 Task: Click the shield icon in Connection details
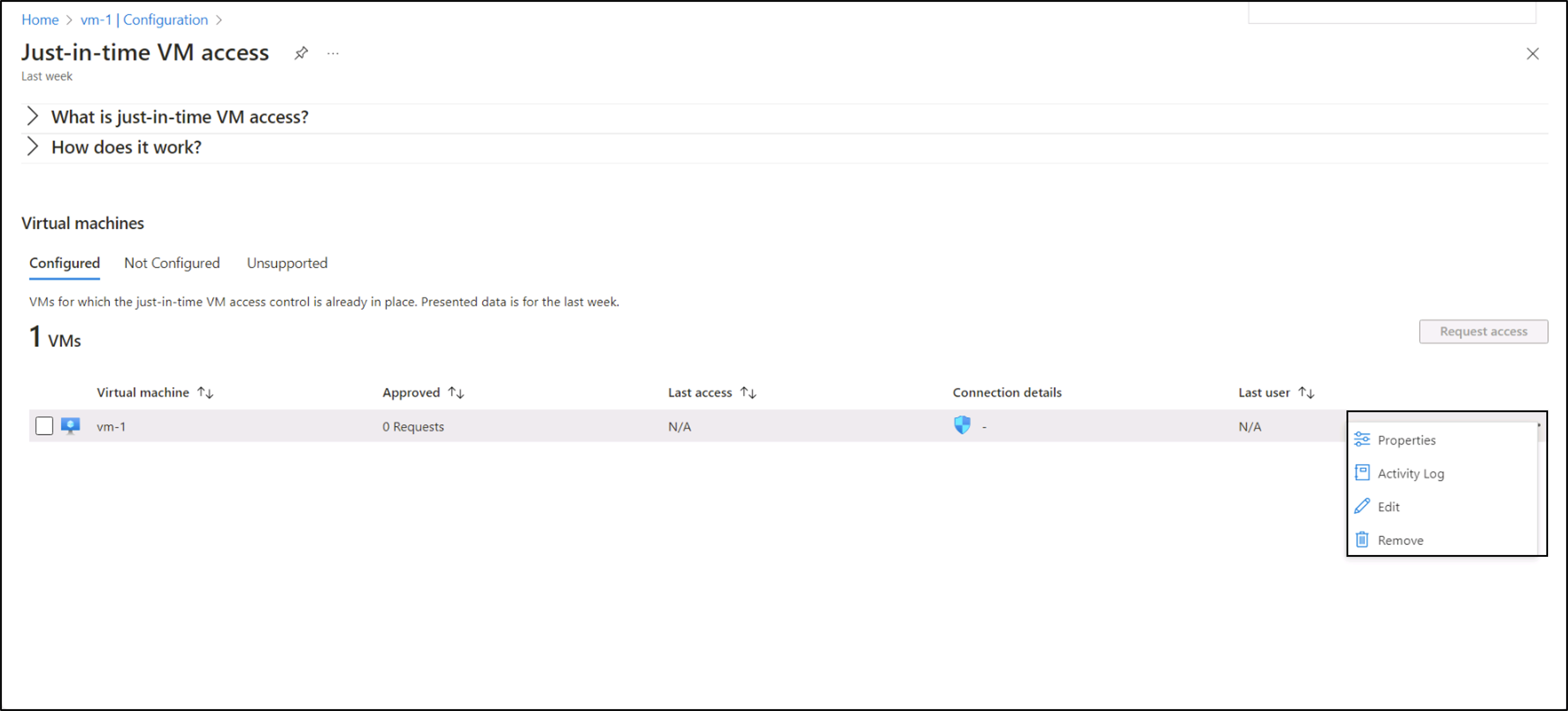(962, 425)
